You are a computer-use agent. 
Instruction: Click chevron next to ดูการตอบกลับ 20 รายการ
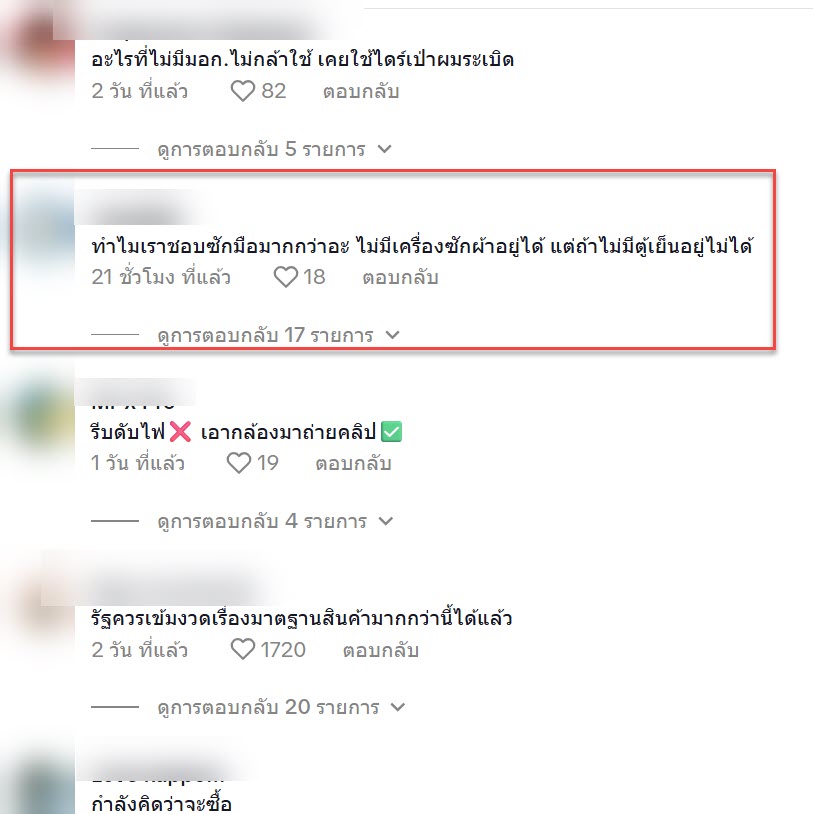397,707
